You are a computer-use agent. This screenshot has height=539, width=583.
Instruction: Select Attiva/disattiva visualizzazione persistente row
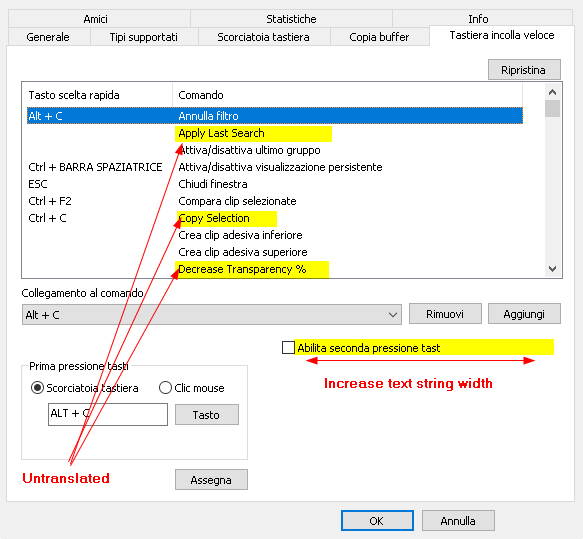tap(280, 167)
